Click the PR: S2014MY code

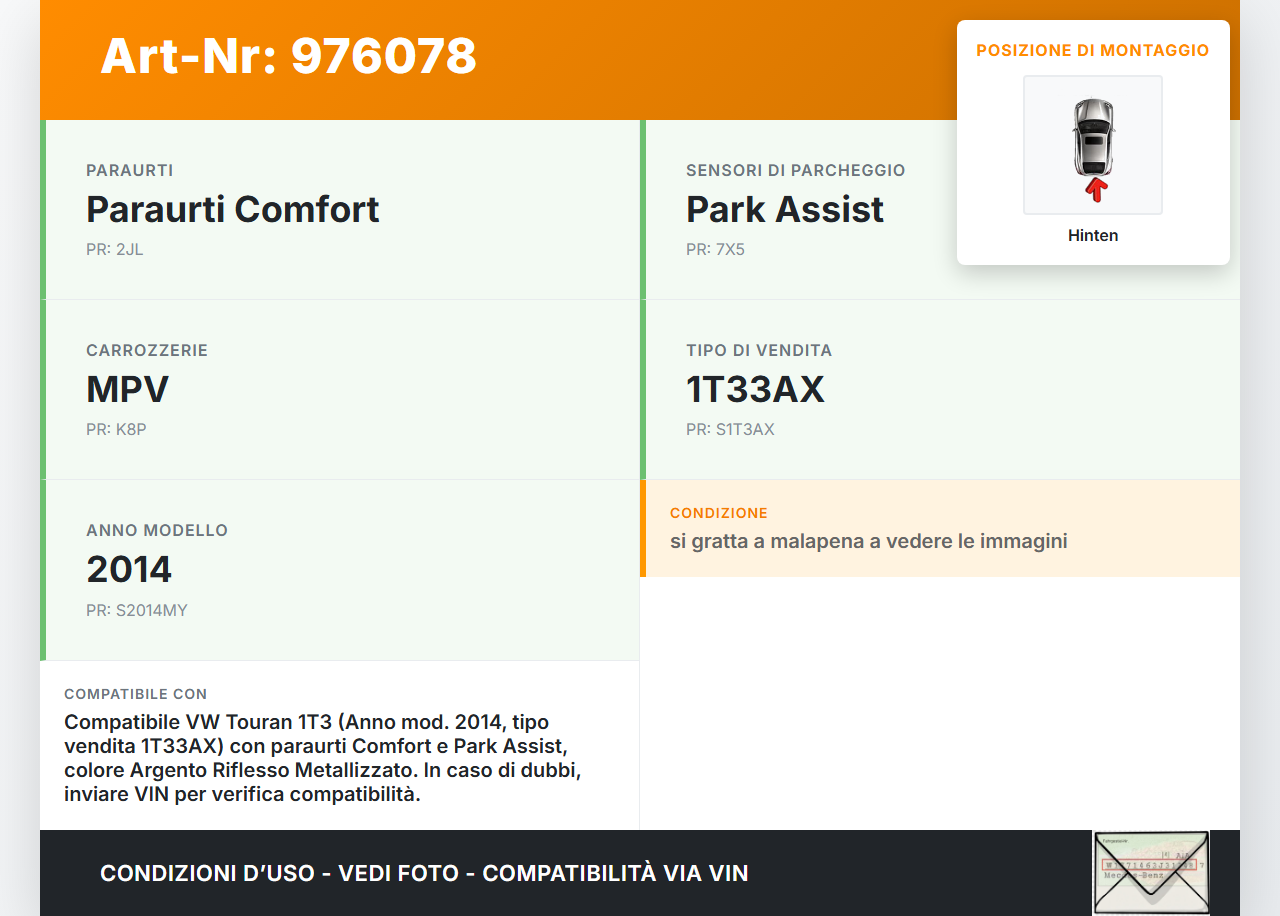(x=137, y=610)
